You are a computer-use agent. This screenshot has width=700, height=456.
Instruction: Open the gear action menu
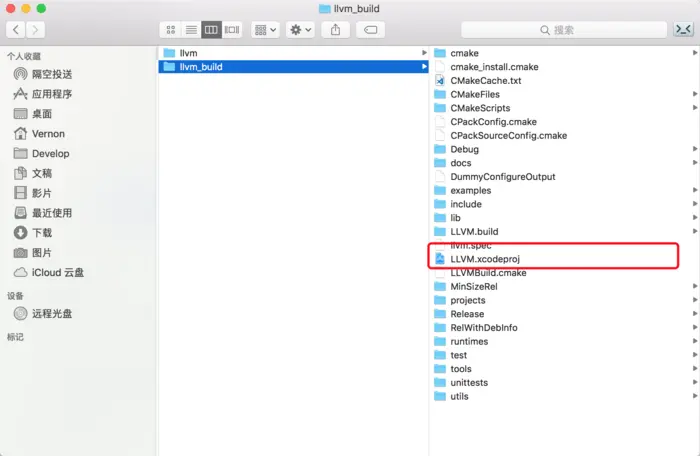coord(300,30)
